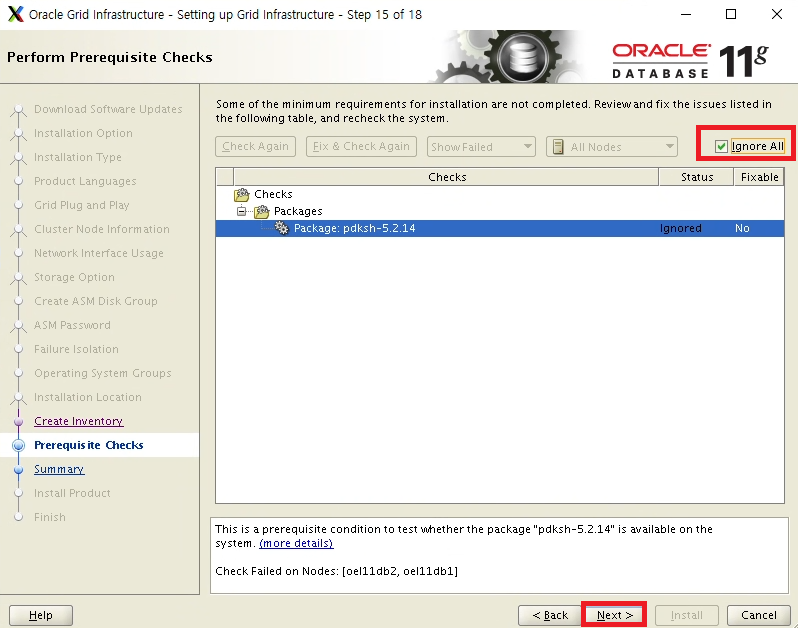Toggle the Ignore All checkbox
Image resolution: width=798 pixels, height=628 pixels.
(721, 147)
